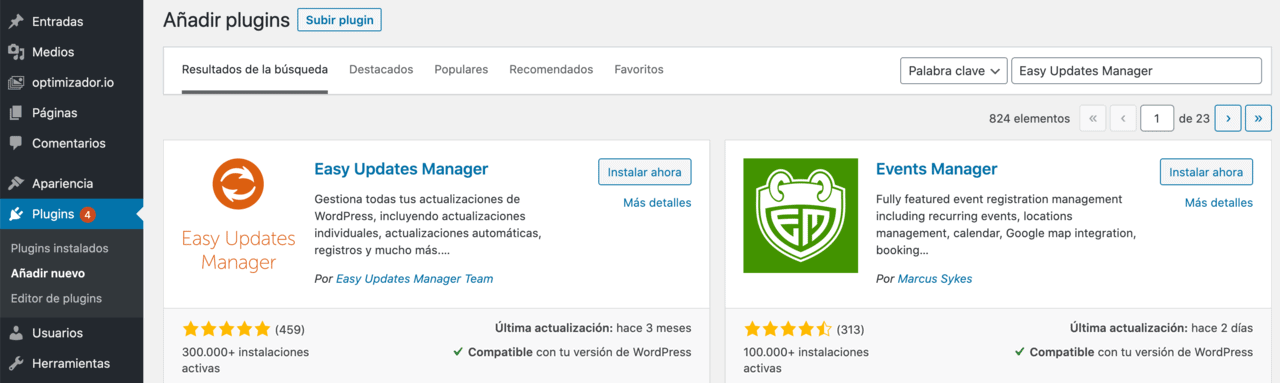Screen dimensions: 1280x383
Task: Select the Resultados de la búsqueda tab
Action: (255, 70)
